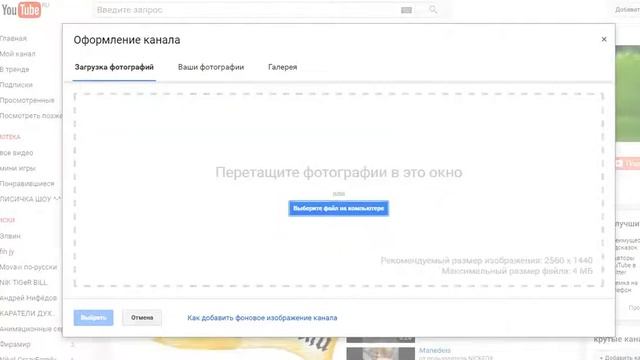The width and height of the screenshot is (640, 360).
Task: Open Посмотреть позже in sidebar
Action: (31, 116)
